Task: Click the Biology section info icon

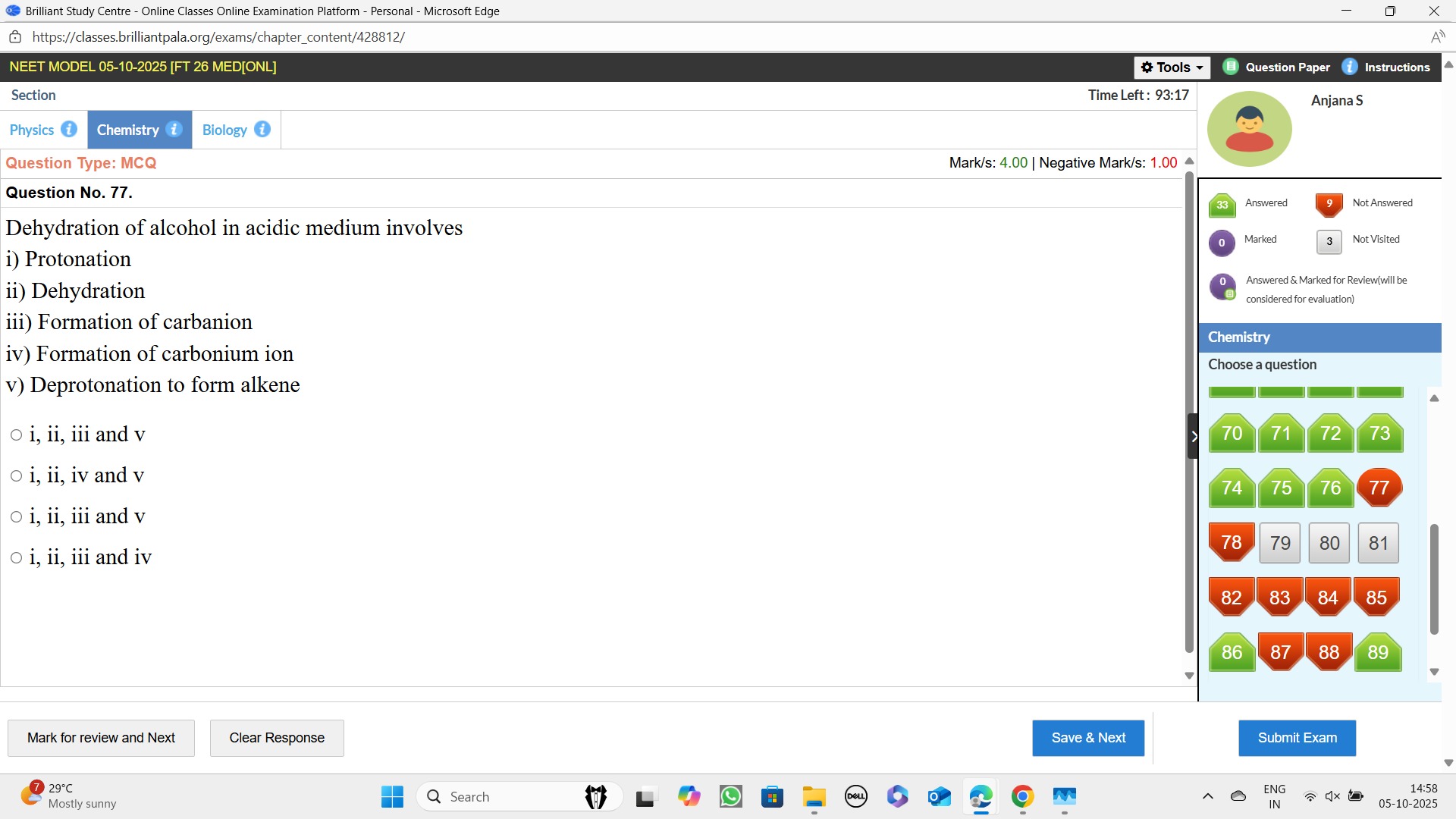Action: pos(262,129)
